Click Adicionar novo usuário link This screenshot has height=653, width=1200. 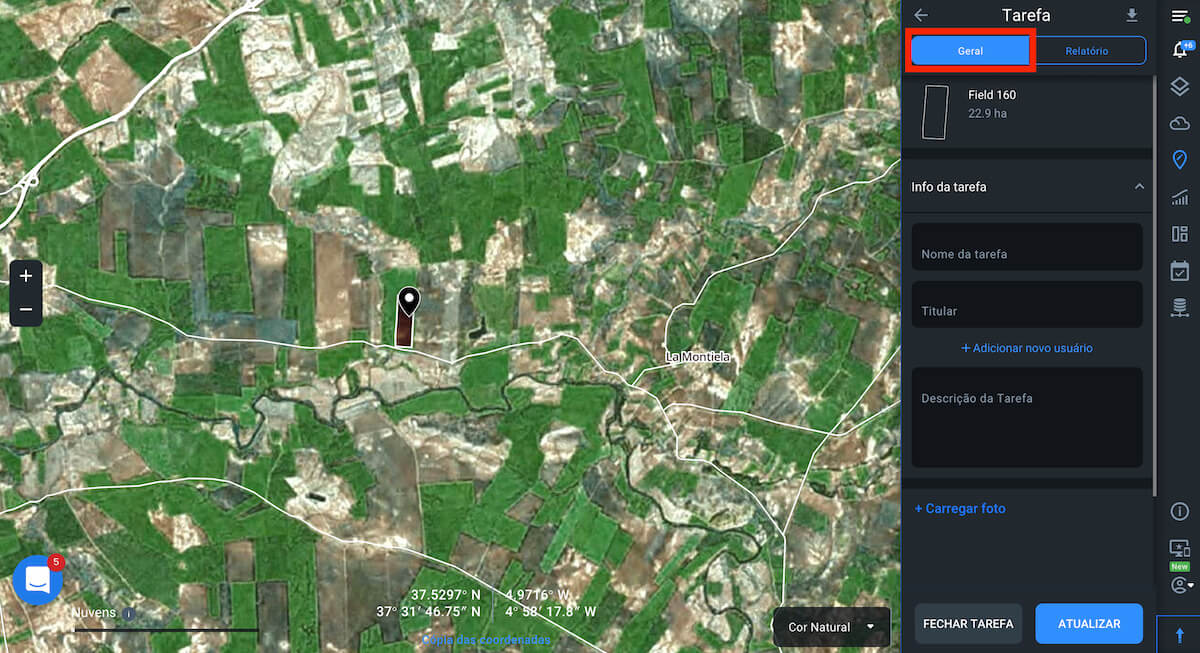tap(1027, 348)
